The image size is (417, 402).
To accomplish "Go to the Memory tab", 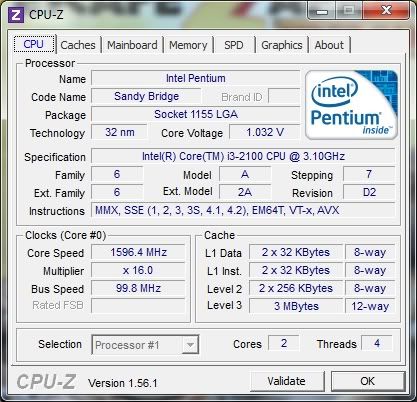I will coord(188,45).
